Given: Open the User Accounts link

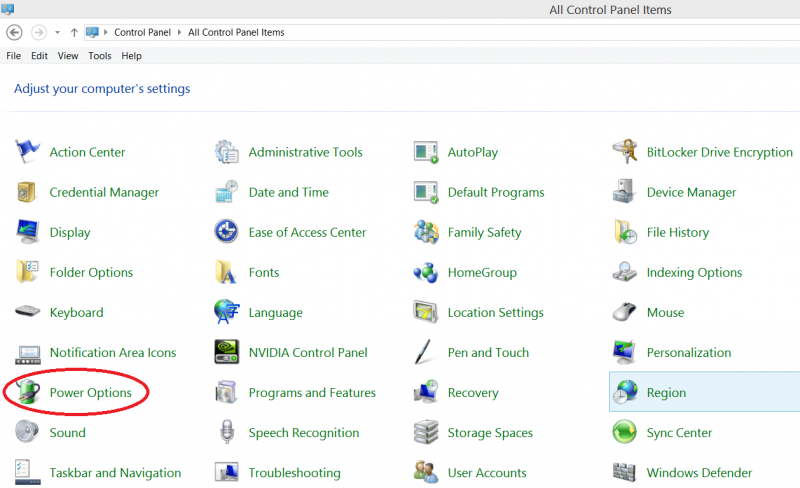Looking at the screenshot, I should coord(487,472).
